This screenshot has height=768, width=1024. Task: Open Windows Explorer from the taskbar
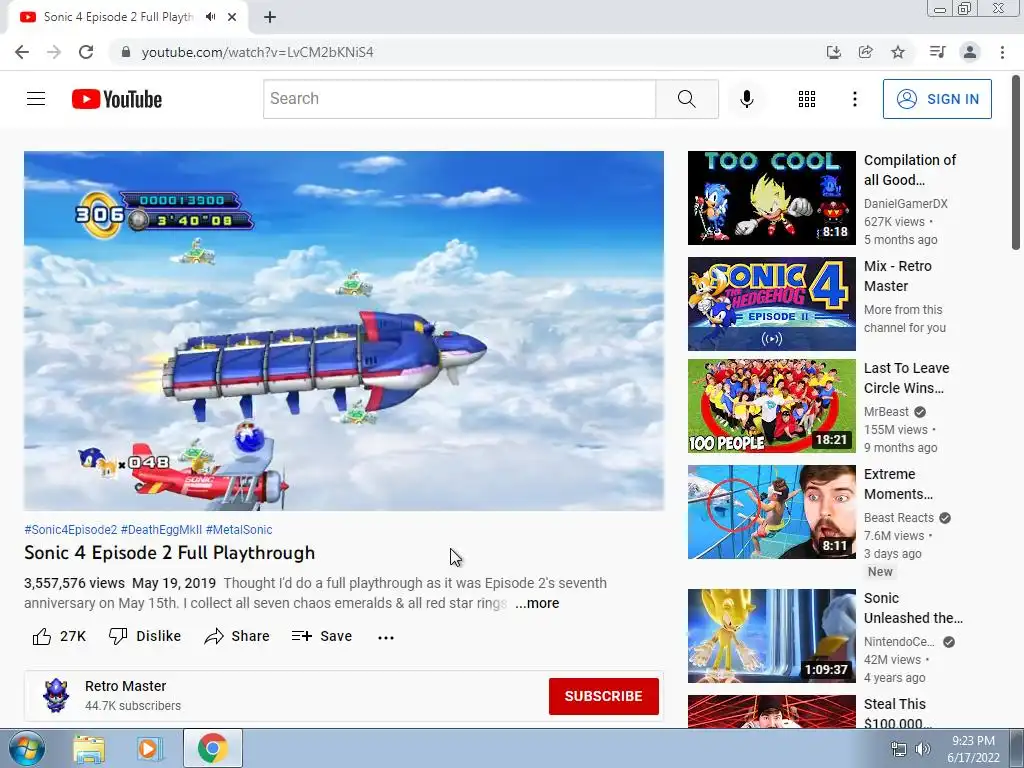coord(89,748)
